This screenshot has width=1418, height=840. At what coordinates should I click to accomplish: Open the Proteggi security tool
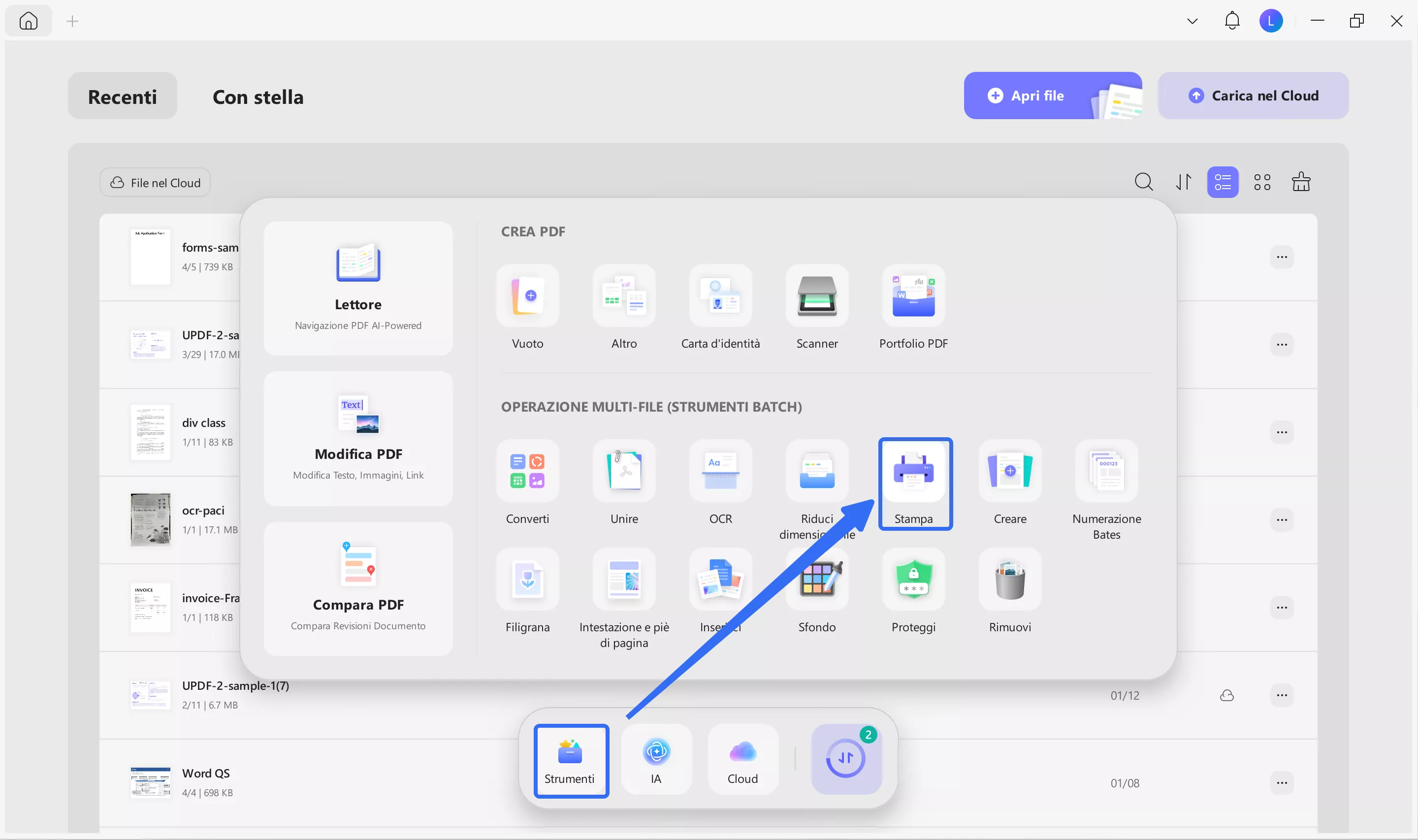[x=913, y=581]
